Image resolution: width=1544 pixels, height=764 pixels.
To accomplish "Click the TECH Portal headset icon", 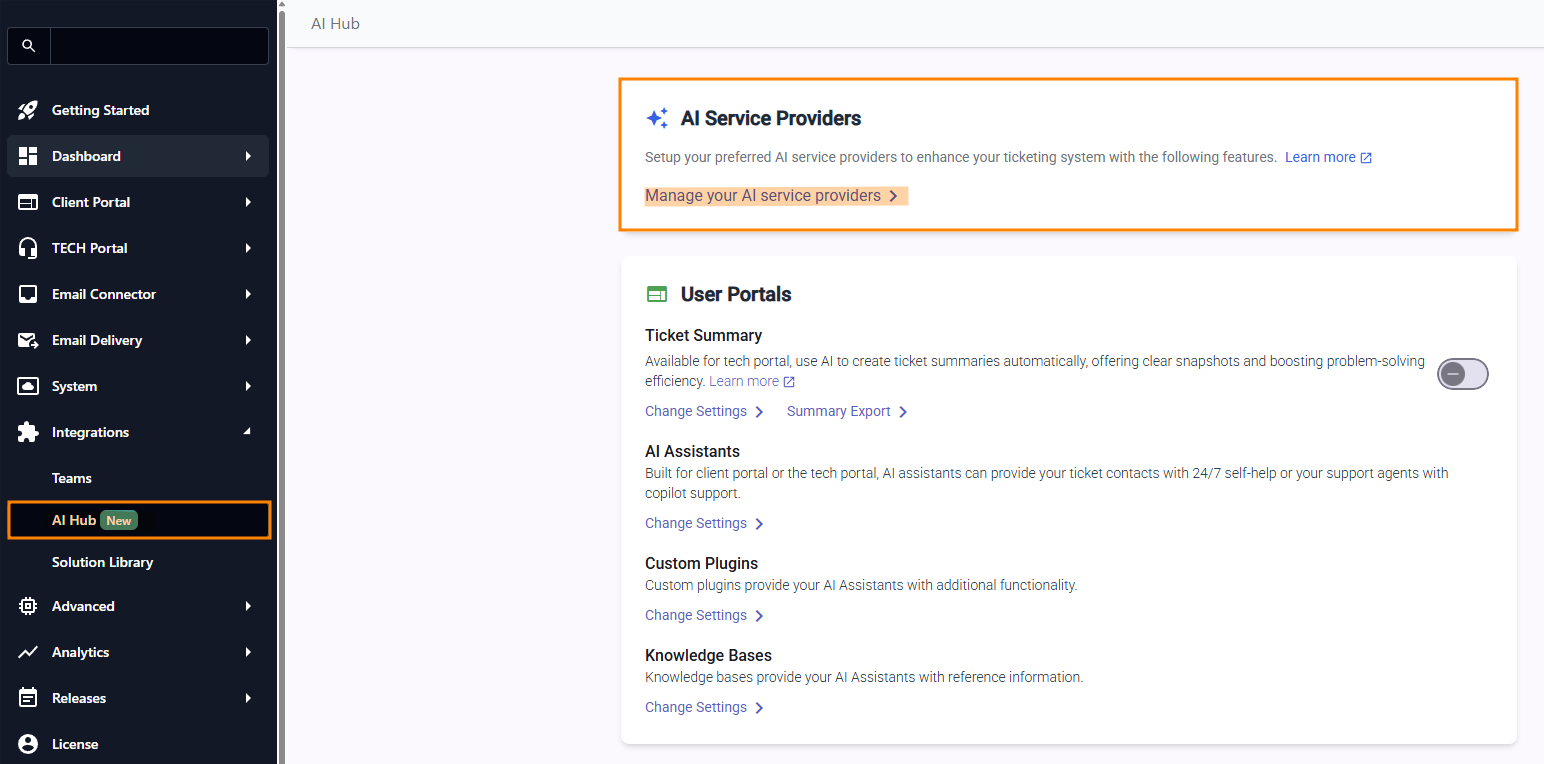I will pos(28,248).
